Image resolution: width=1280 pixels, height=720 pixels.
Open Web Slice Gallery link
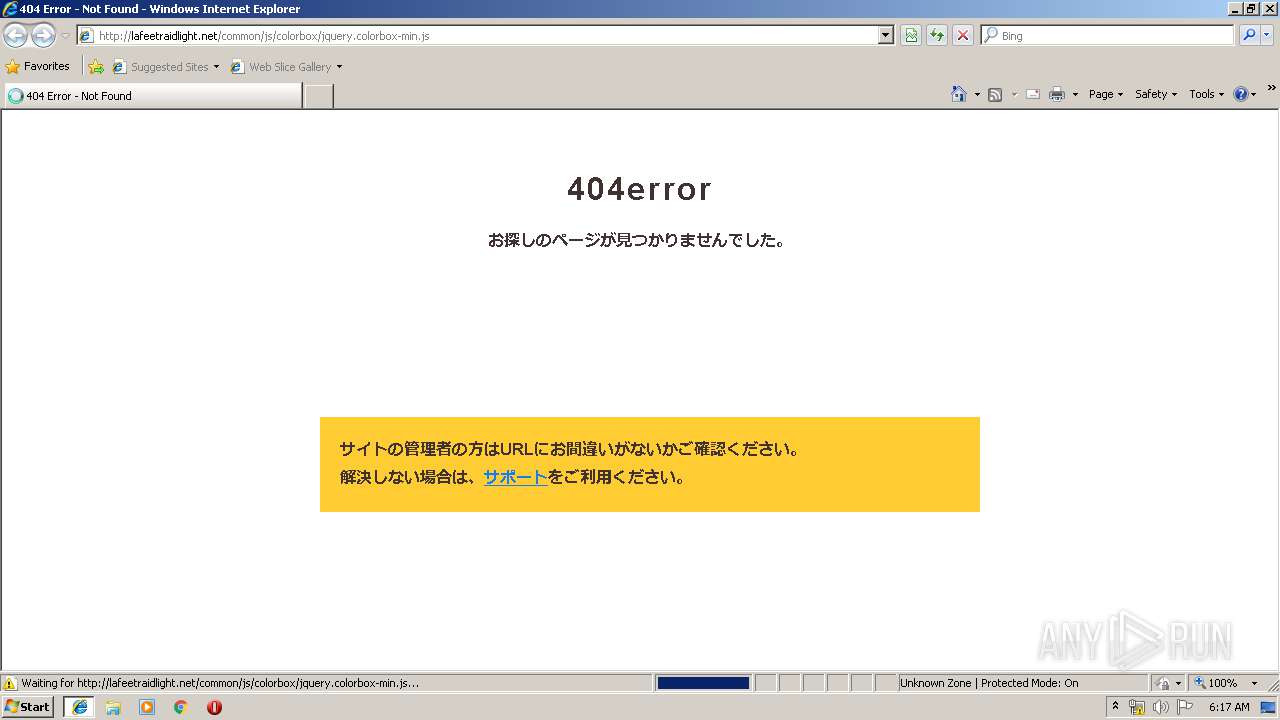(281, 67)
